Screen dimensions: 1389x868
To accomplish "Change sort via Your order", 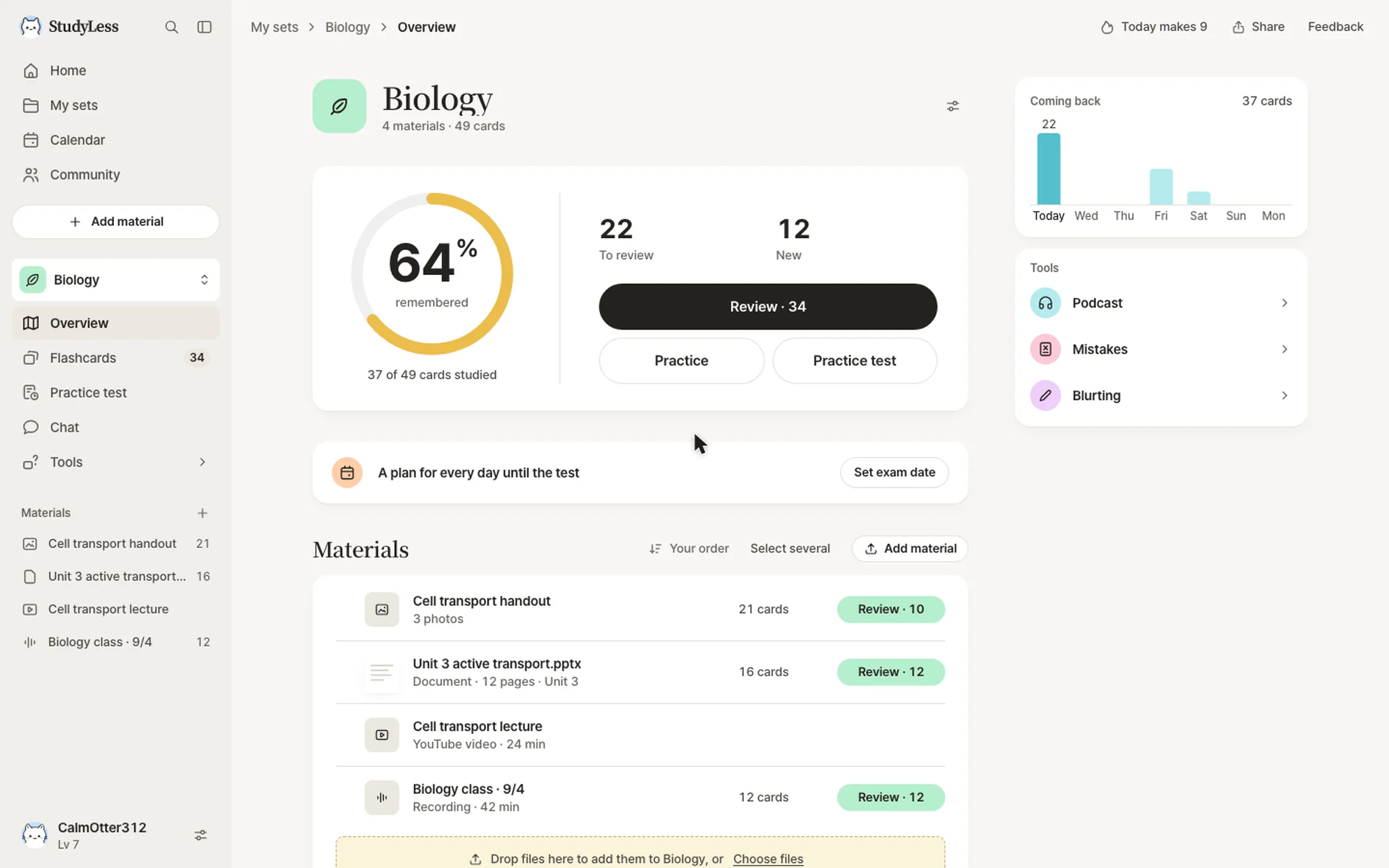I will coord(689,549).
